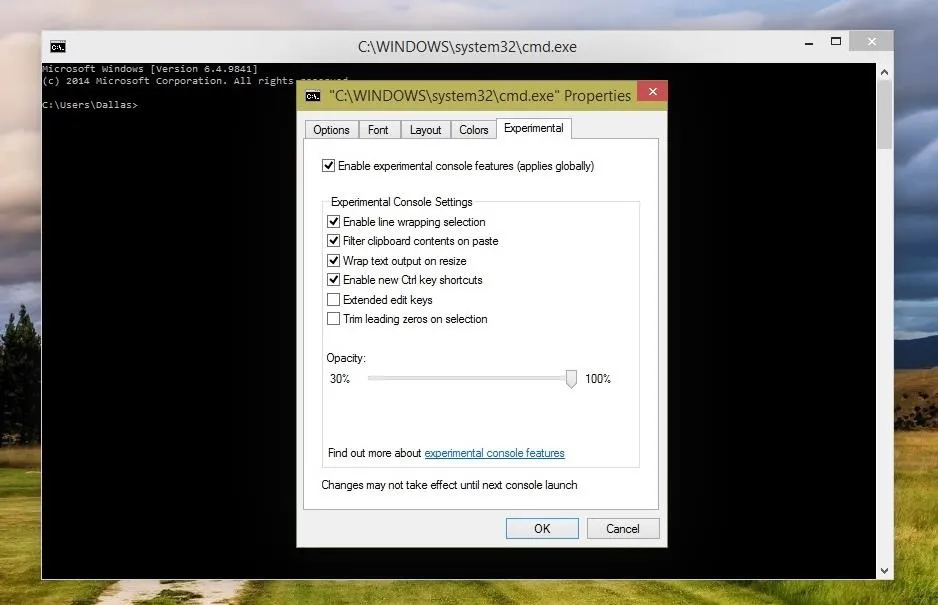Image resolution: width=938 pixels, height=605 pixels.
Task: Open the experimental console features link
Action: pyautogui.click(x=494, y=453)
